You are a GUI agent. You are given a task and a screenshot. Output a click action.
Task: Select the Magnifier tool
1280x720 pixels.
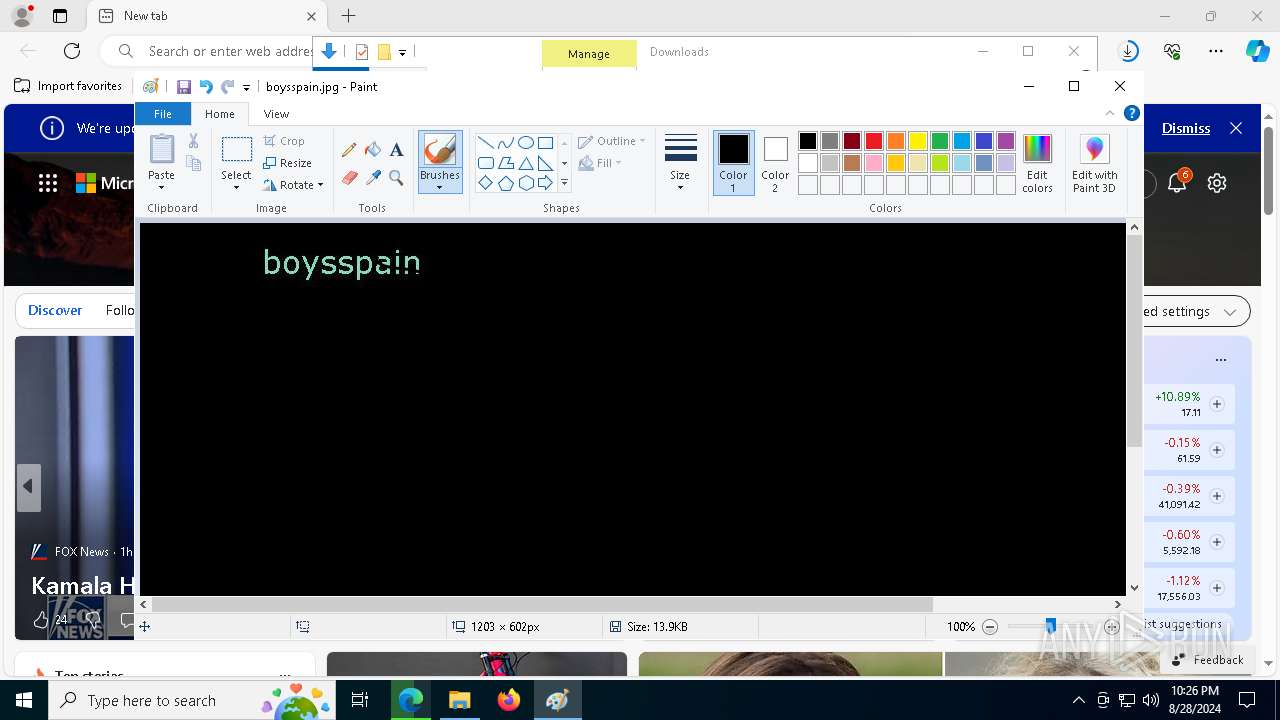396,178
